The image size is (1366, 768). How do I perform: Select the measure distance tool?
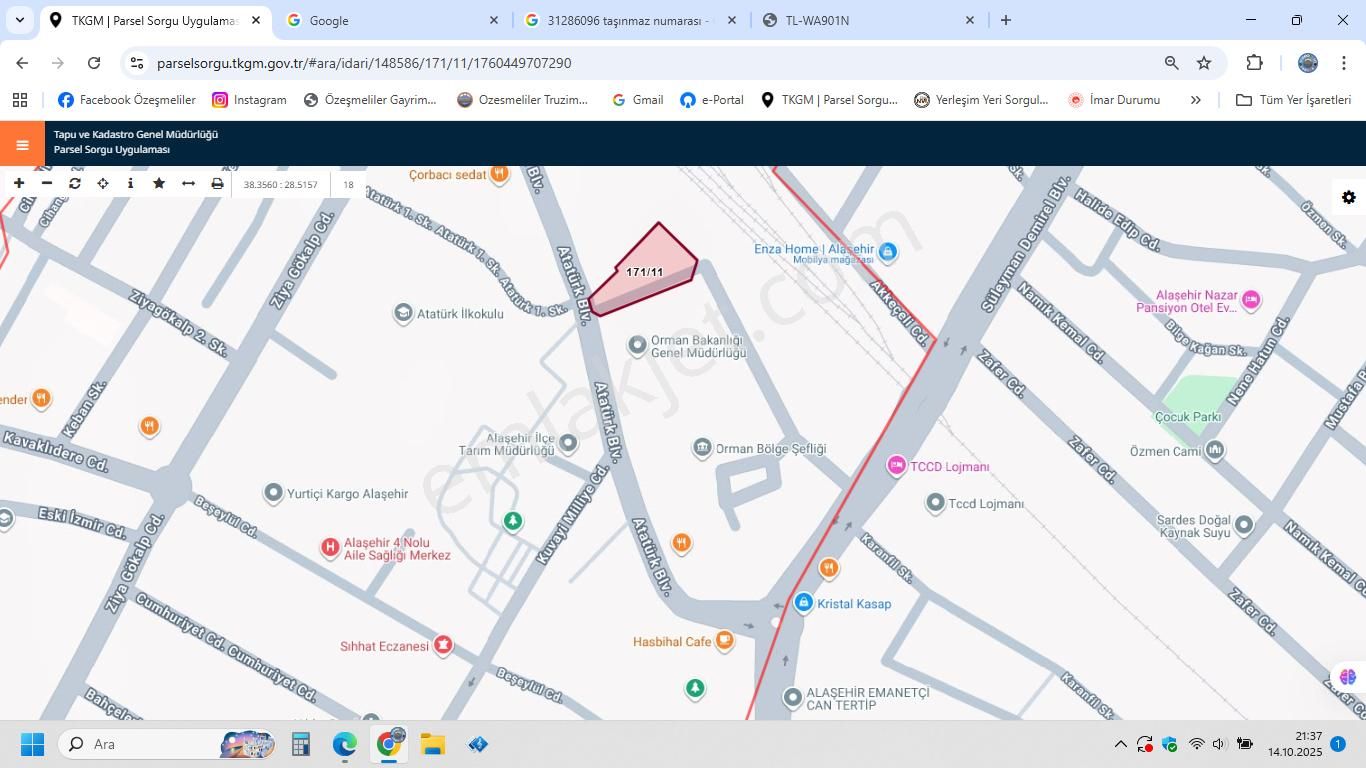point(188,184)
